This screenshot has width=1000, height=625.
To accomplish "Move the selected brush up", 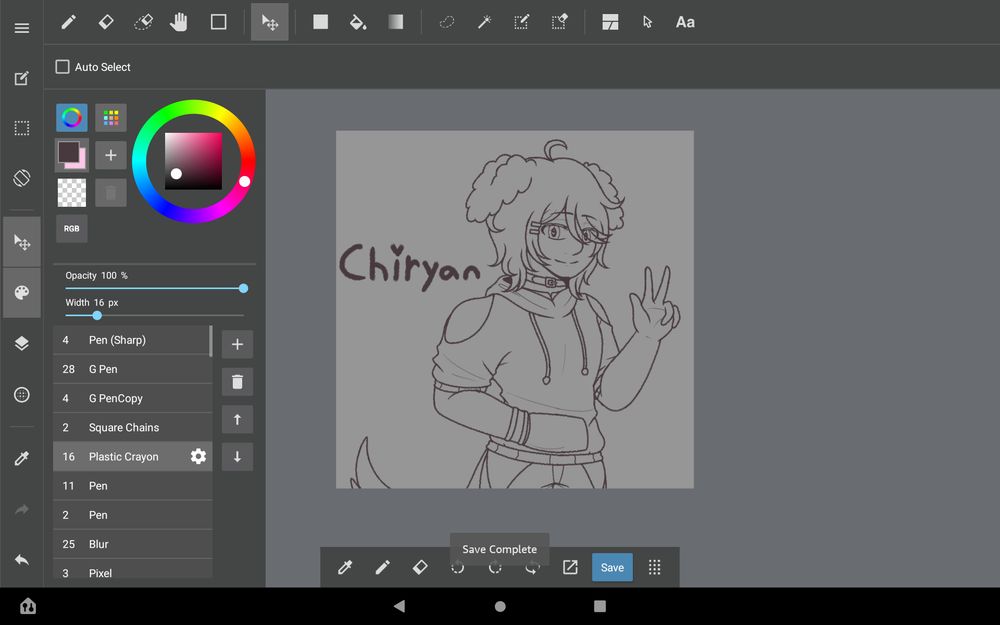I will click(237, 420).
